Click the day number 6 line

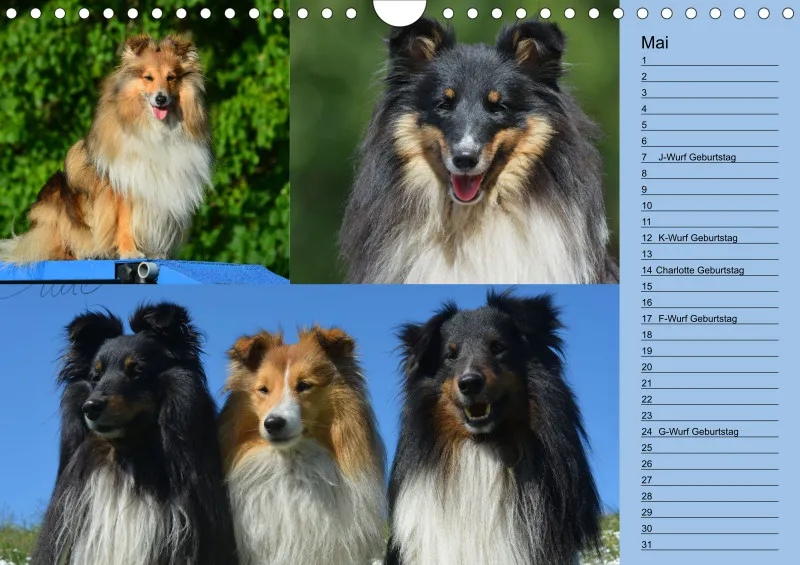tap(709, 141)
